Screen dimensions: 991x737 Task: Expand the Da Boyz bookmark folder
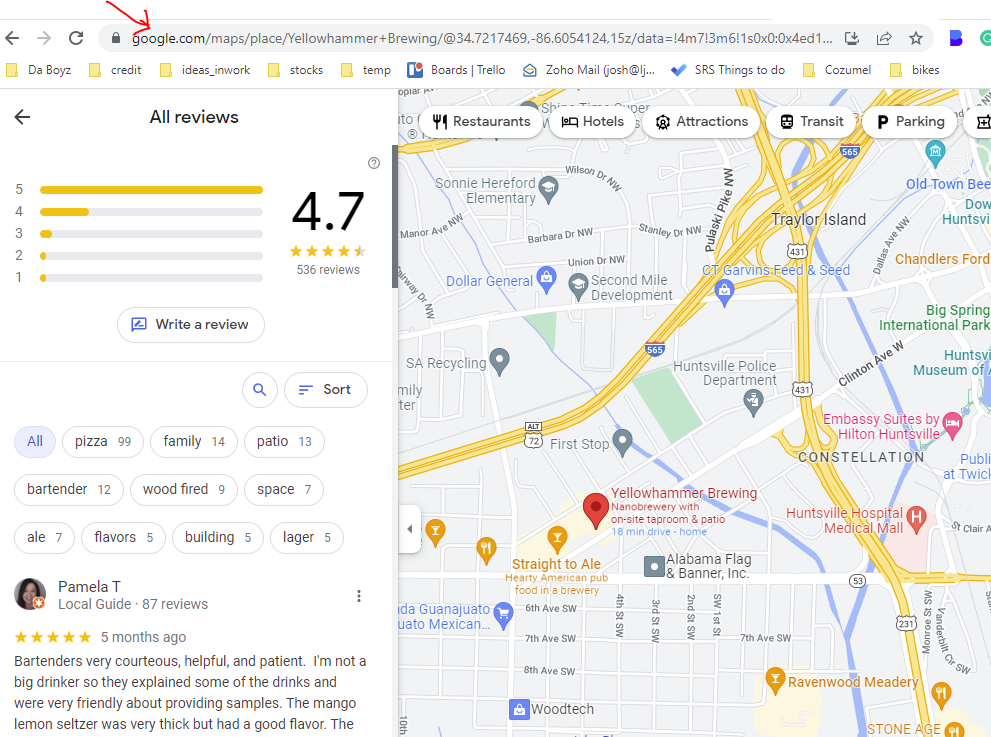39,70
